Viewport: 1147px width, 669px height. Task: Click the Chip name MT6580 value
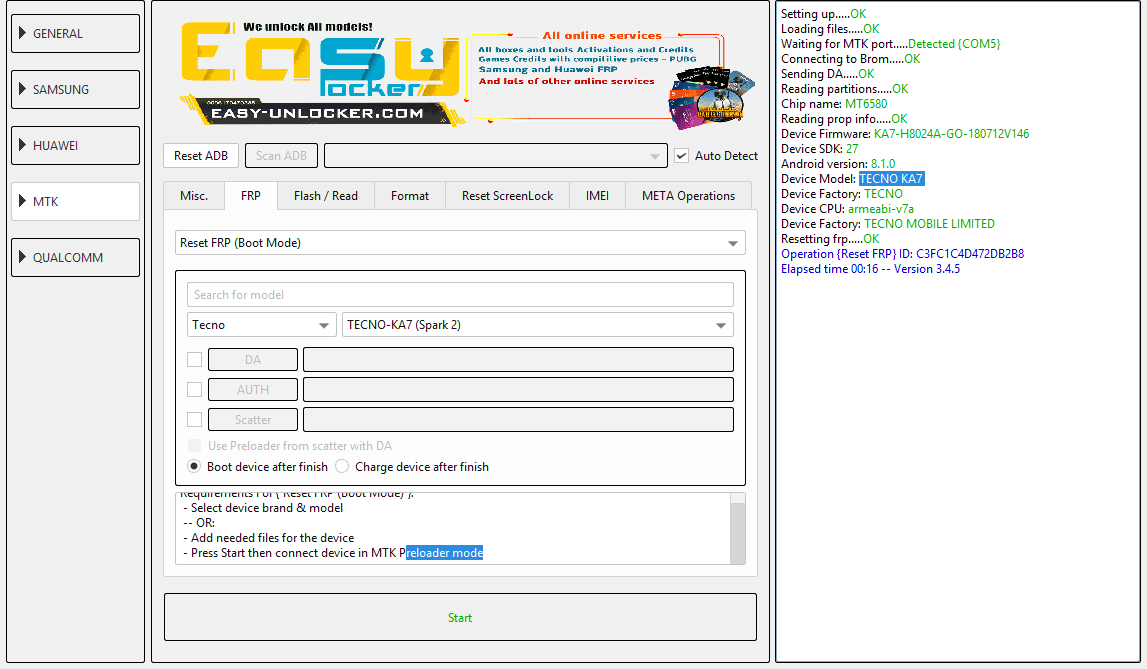pos(866,104)
